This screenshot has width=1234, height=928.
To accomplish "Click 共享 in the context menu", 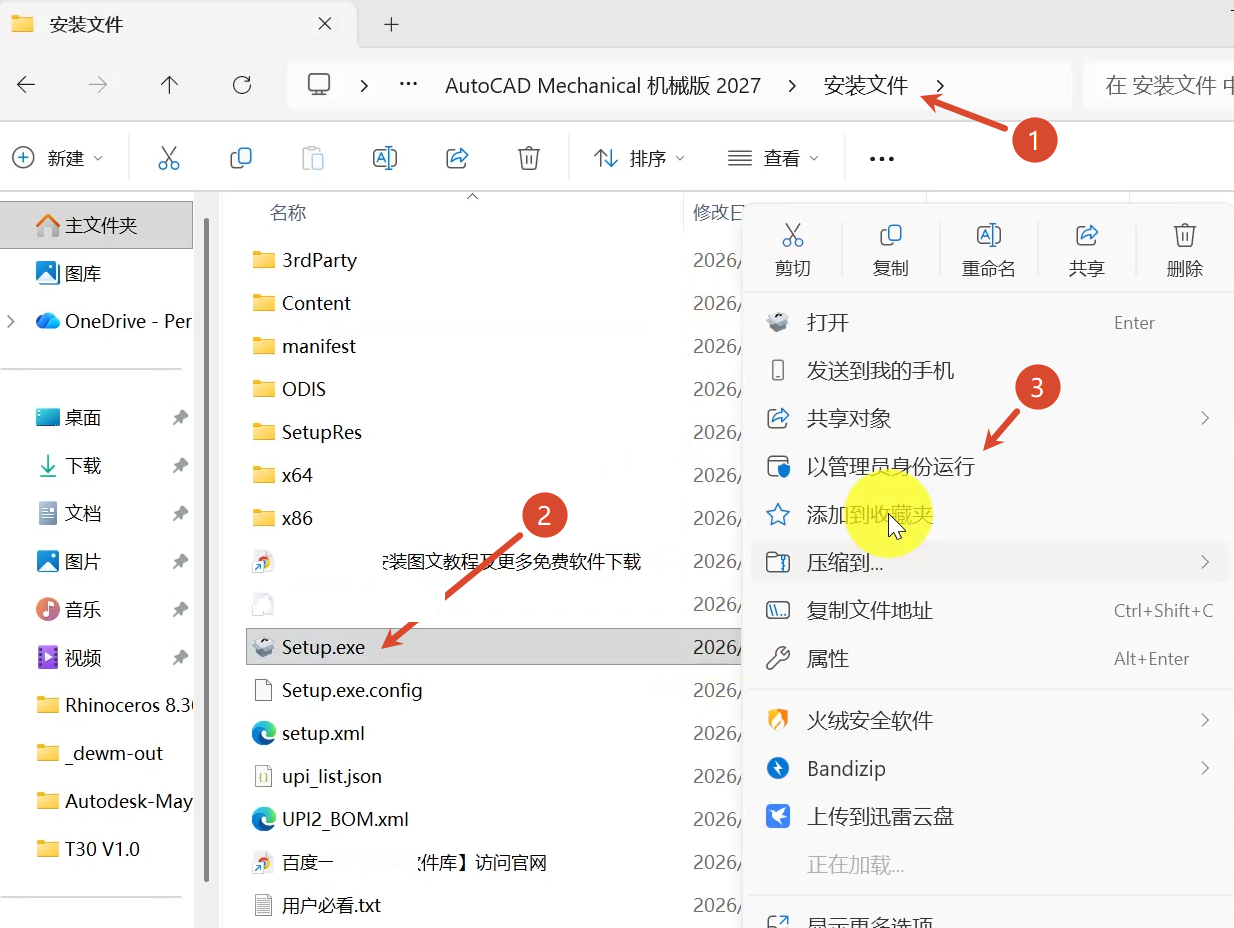I will pos(1087,249).
